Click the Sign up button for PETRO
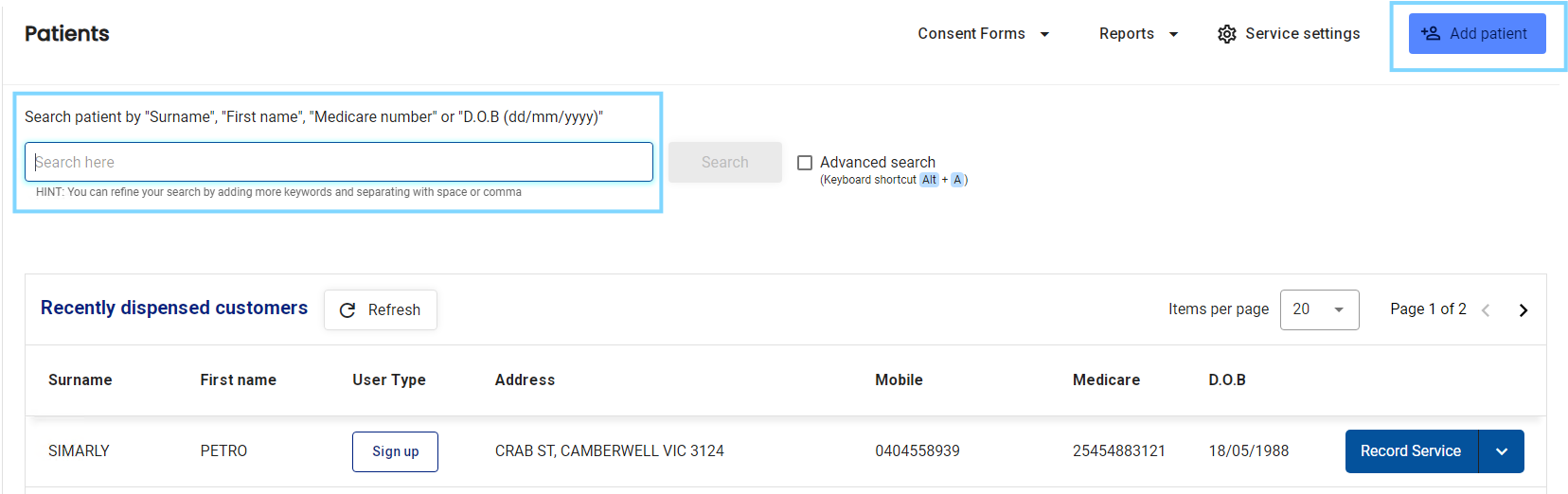Image resolution: width=1568 pixels, height=494 pixels. [x=395, y=451]
